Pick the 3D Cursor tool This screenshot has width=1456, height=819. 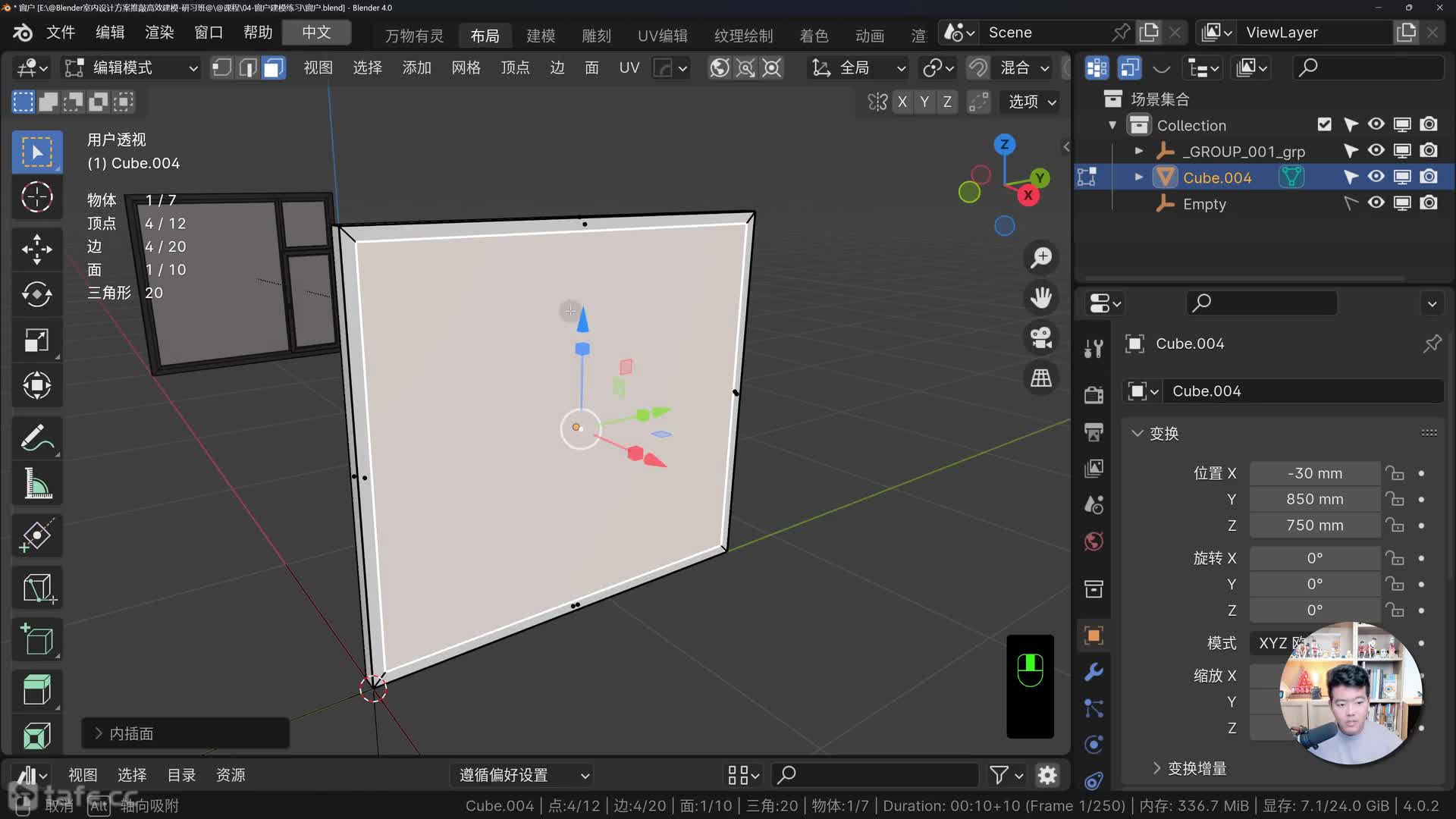[36, 197]
